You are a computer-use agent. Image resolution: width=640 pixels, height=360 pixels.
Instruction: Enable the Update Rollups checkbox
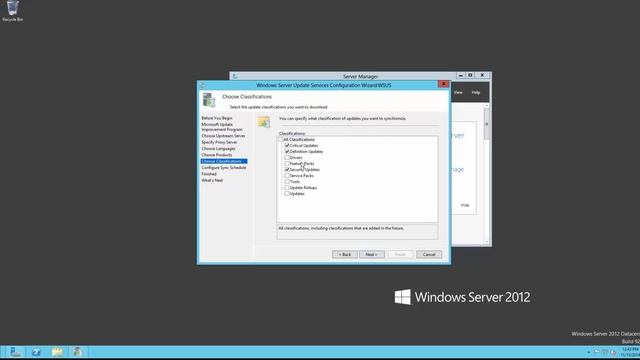287,188
